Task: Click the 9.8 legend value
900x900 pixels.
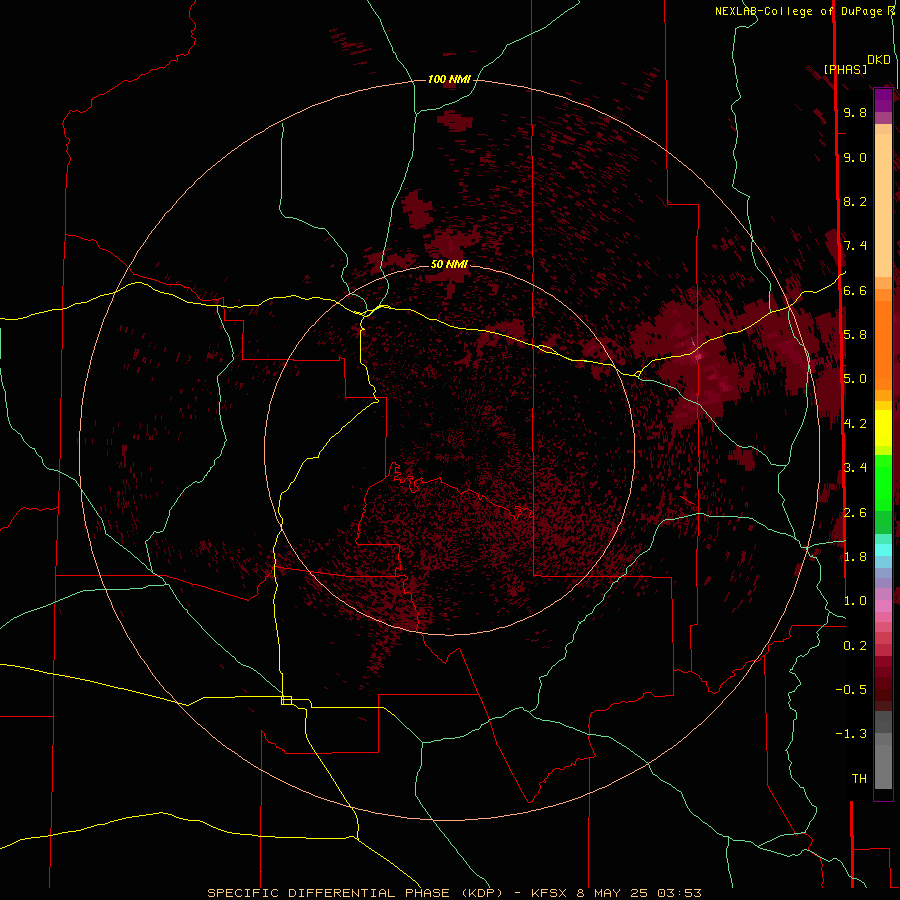Action: pos(855,112)
